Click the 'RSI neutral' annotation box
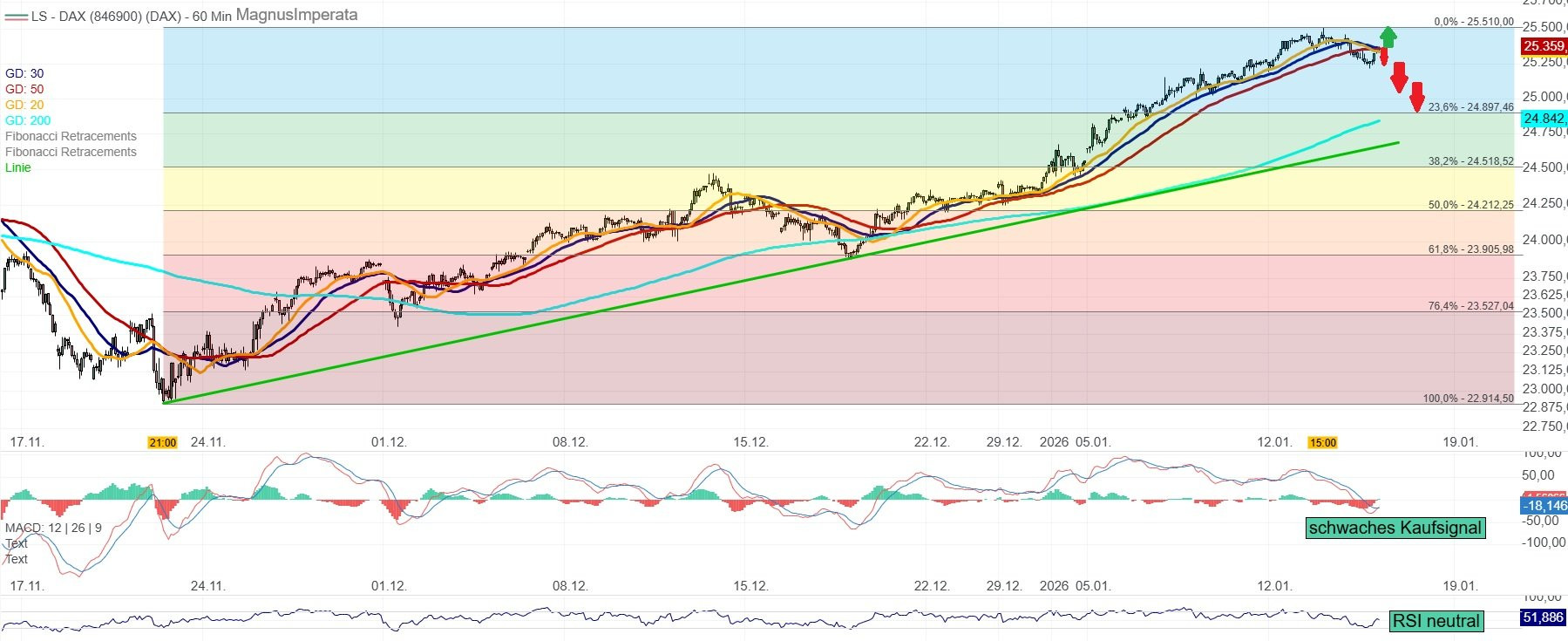The image size is (1568, 641). click(x=1436, y=621)
